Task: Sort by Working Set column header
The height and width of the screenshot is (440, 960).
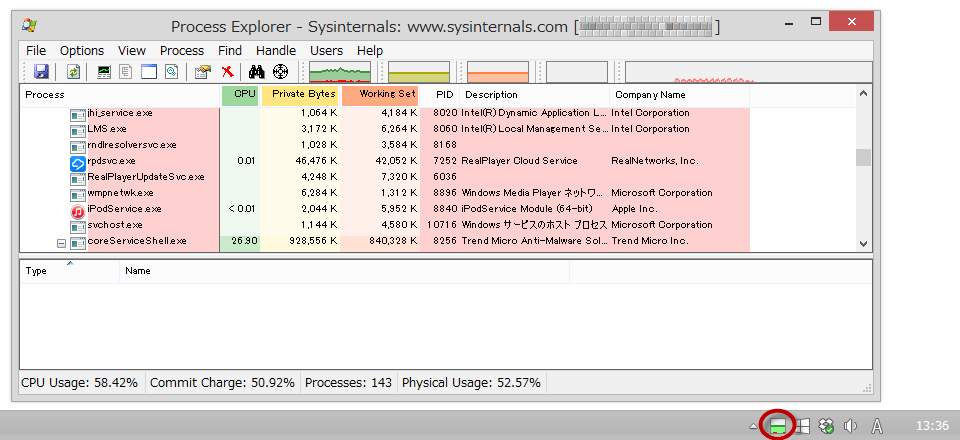Action: point(380,95)
